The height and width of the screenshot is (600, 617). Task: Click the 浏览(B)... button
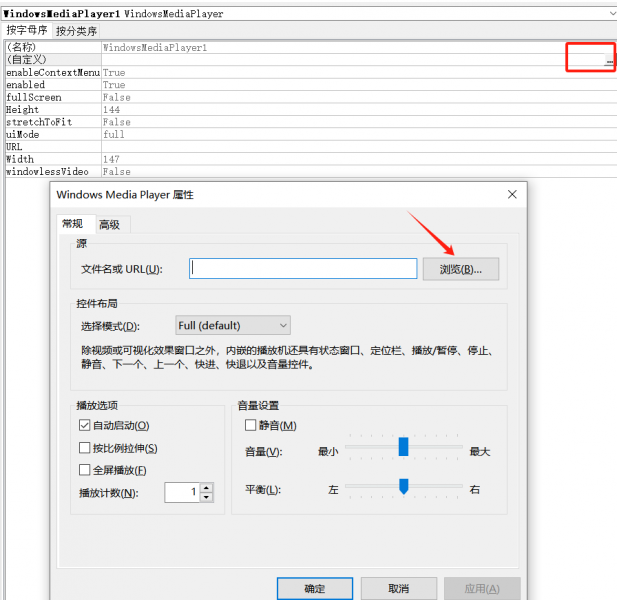[x=461, y=269]
